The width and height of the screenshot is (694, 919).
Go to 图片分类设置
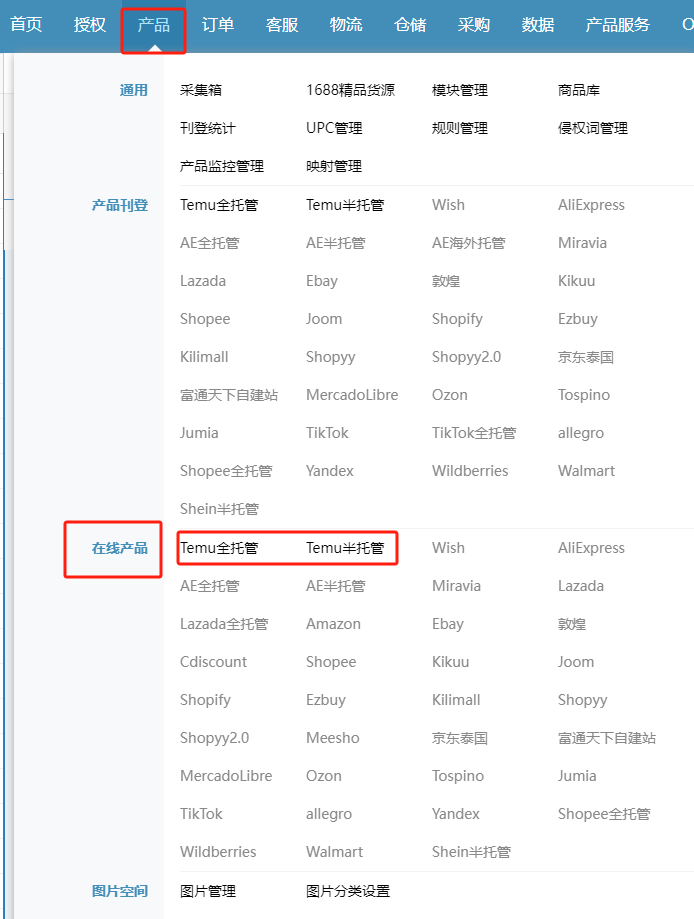click(348, 891)
